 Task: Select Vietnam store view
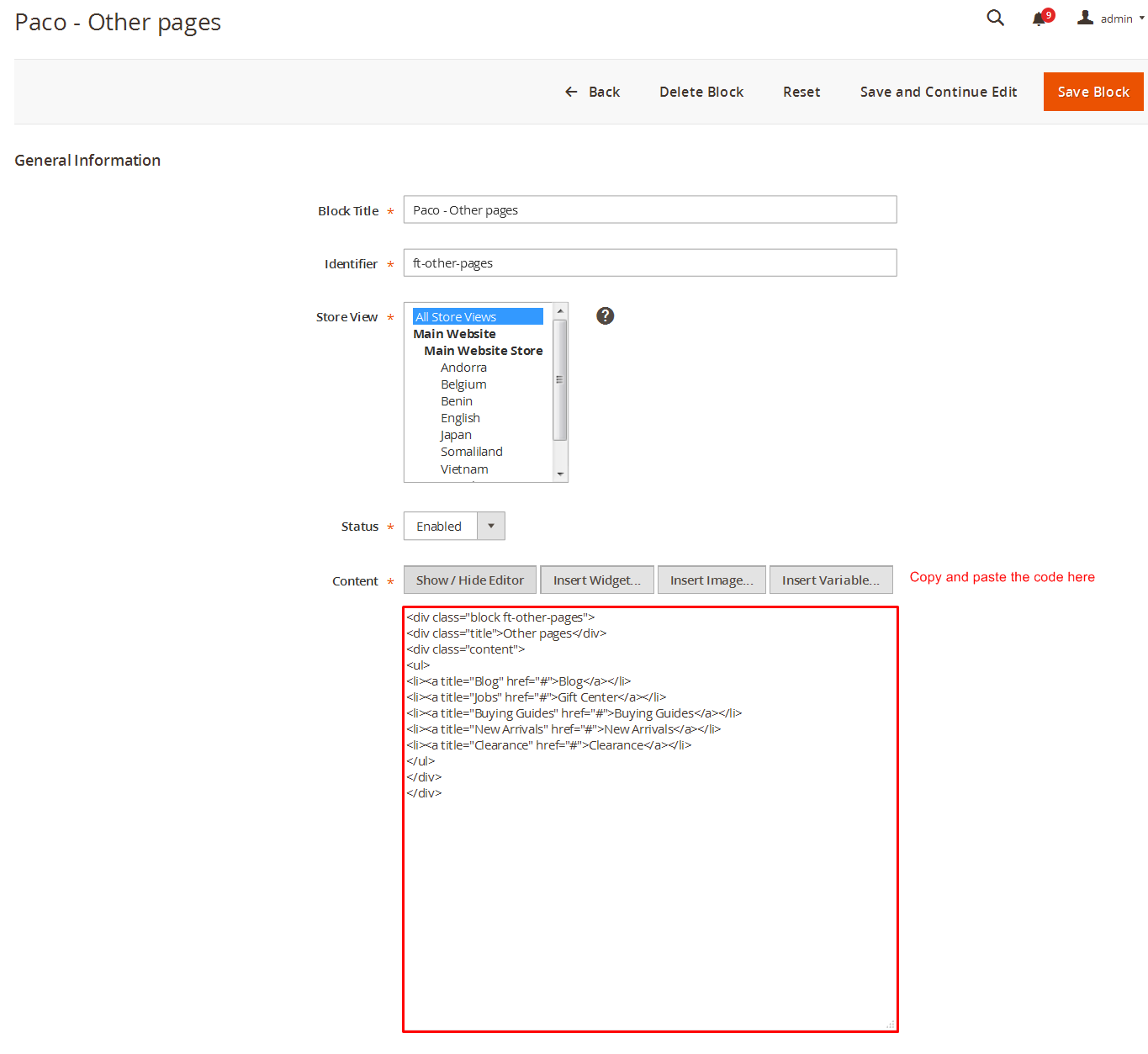[x=464, y=469]
